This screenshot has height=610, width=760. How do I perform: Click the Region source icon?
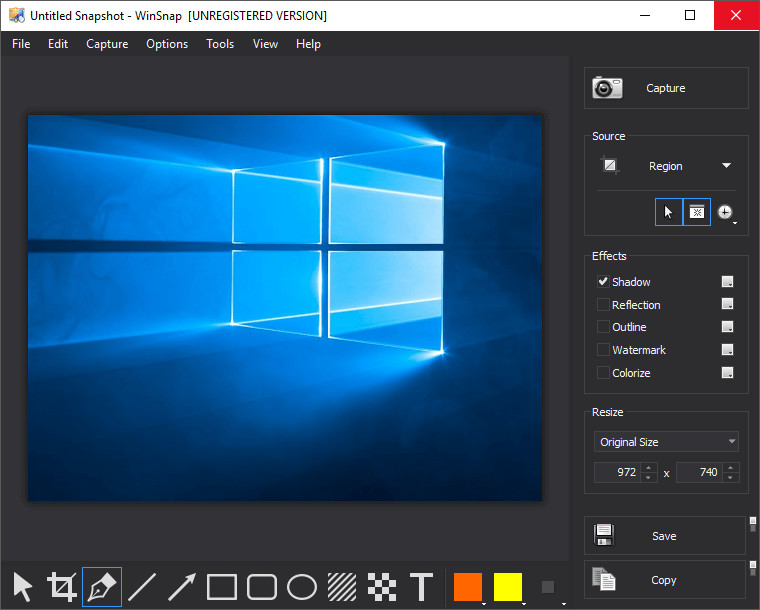pyautogui.click(x=610, y=166)
